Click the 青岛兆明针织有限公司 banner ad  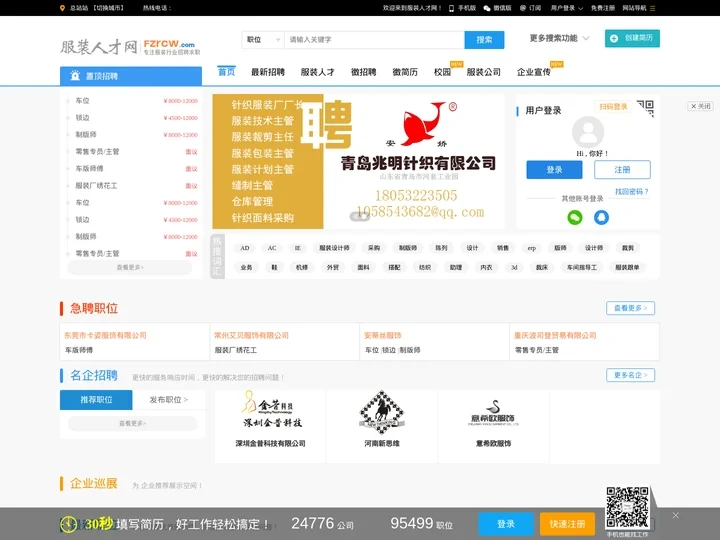tap(358, 162)
